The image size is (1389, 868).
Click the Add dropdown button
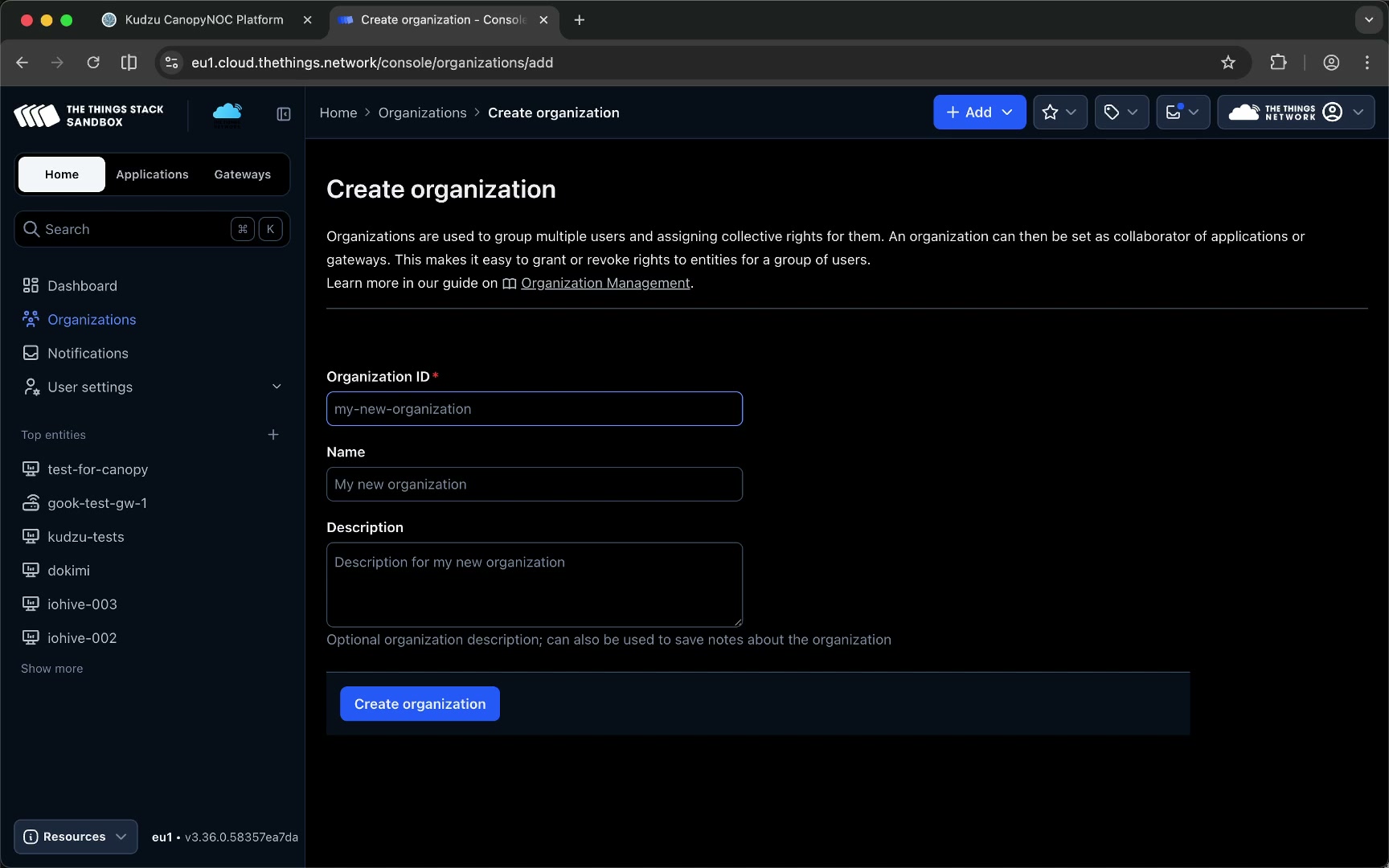pos(979,113)
